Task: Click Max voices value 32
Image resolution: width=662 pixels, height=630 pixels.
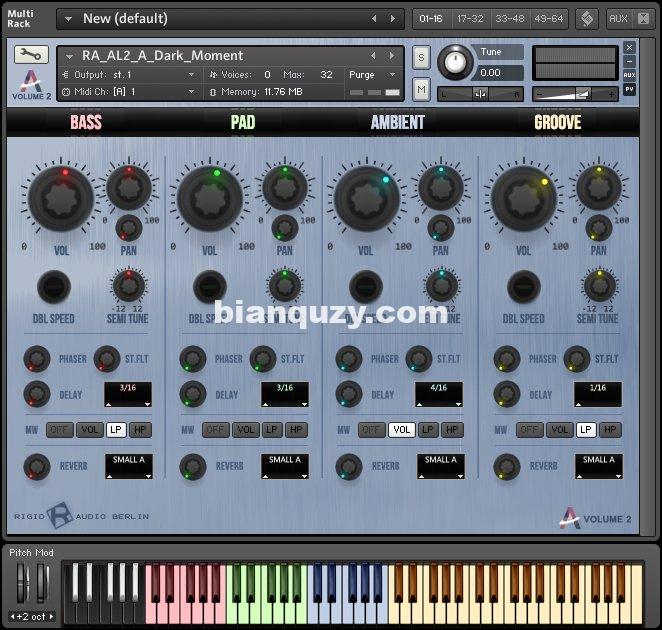Action: (x=326, y=75)
